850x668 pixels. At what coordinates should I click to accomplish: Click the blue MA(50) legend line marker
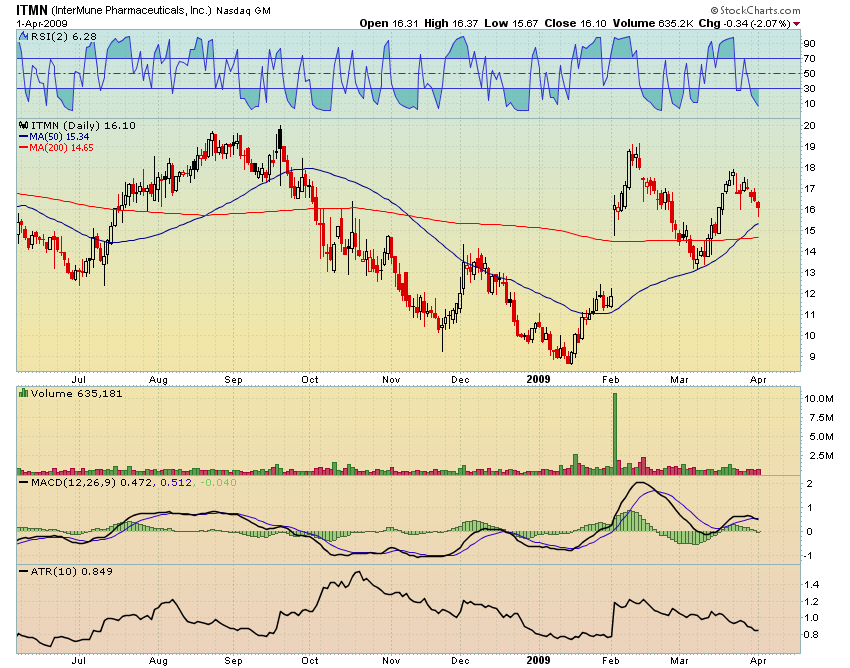click(x=23, y=137)
